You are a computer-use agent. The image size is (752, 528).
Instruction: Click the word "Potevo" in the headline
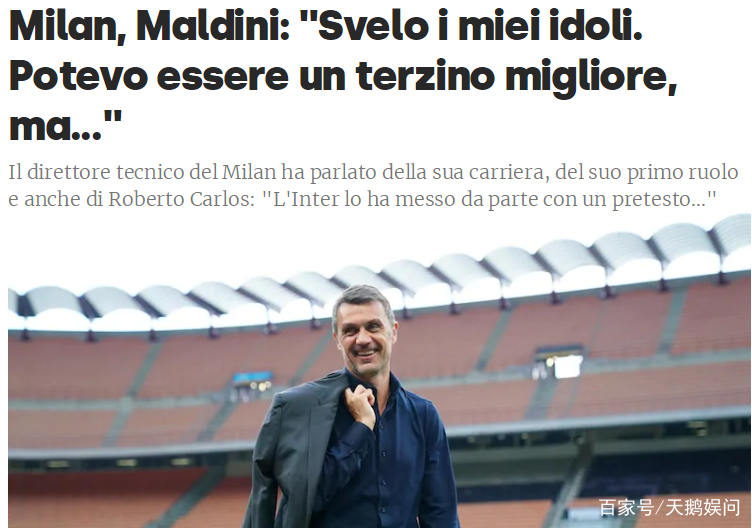coord(78,75)
